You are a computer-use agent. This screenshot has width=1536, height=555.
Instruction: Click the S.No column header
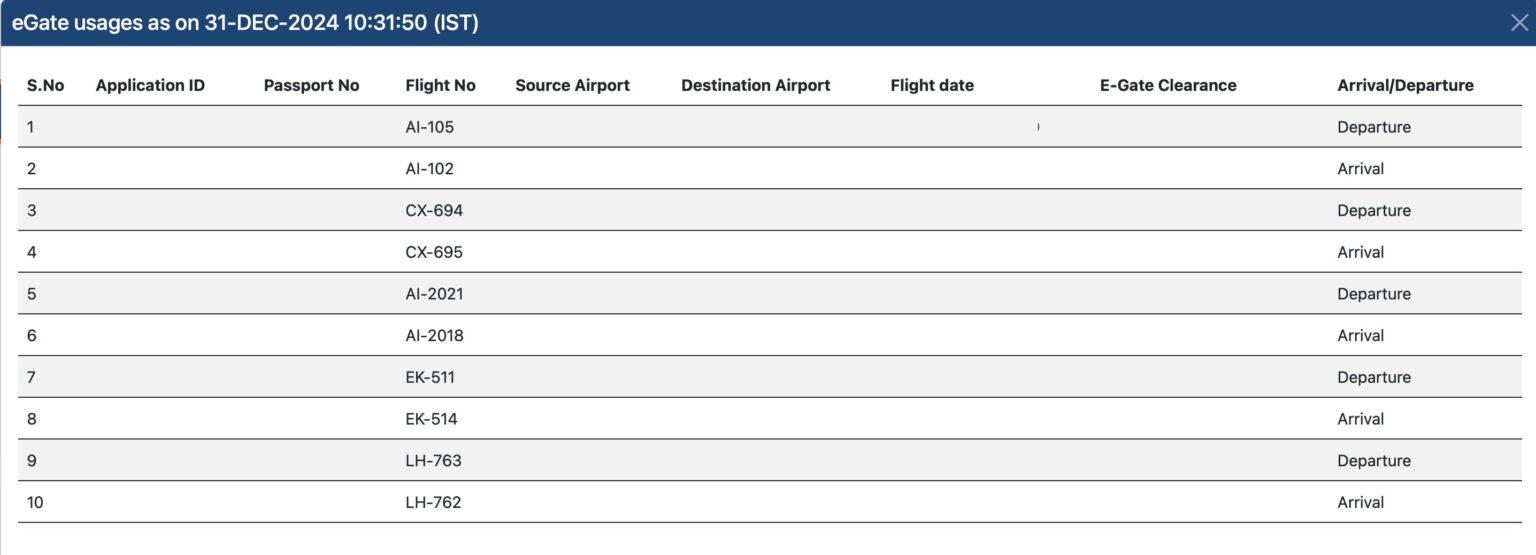coord(45,86)
